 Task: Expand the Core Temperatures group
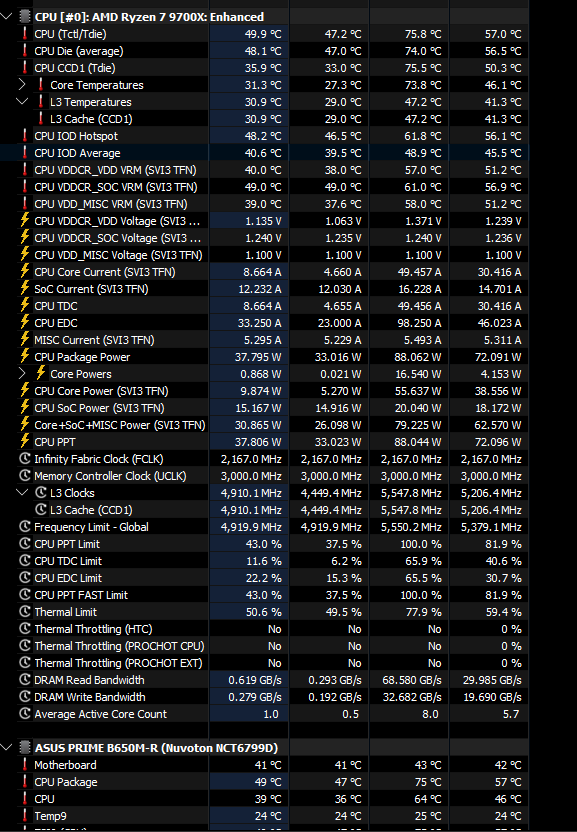(22, 85)
